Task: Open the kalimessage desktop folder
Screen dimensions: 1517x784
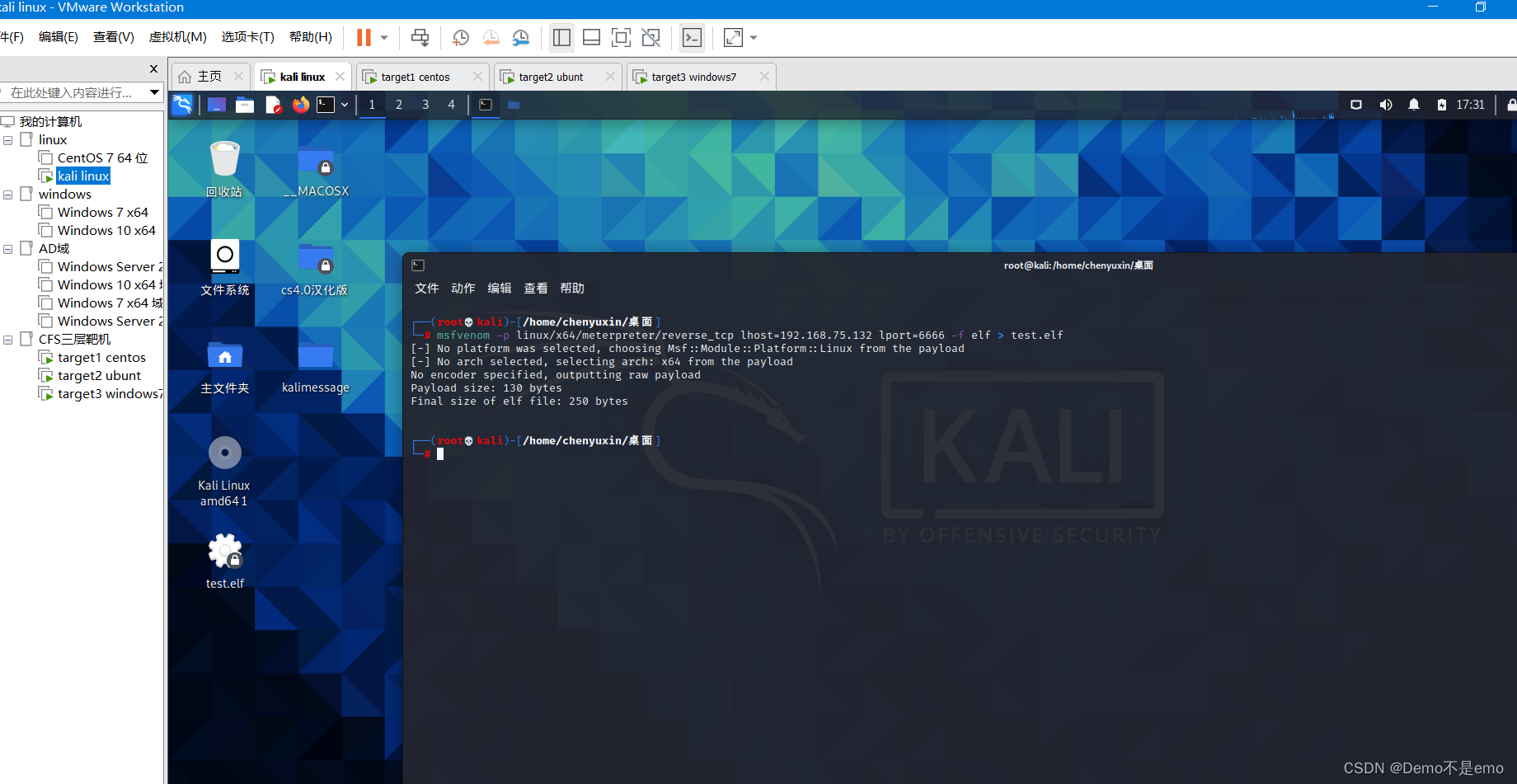Action: [316, 366]
